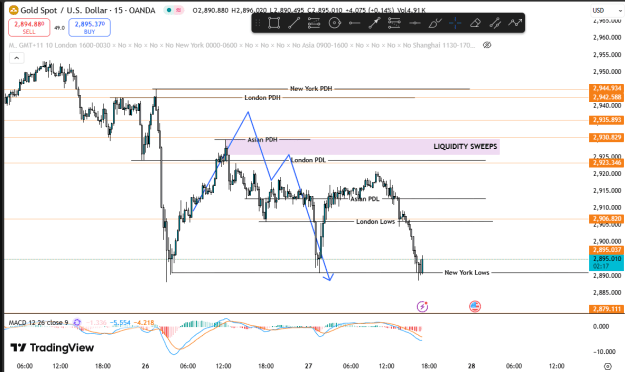The width and height of the screenshot is (625, 372).
Task: Click the date 28 on time axis
Action: tap(472, 366)
